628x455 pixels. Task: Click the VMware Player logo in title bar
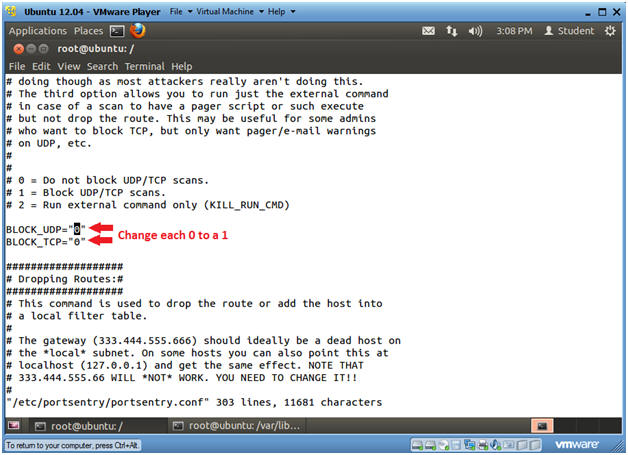click(x=11, y=11)
